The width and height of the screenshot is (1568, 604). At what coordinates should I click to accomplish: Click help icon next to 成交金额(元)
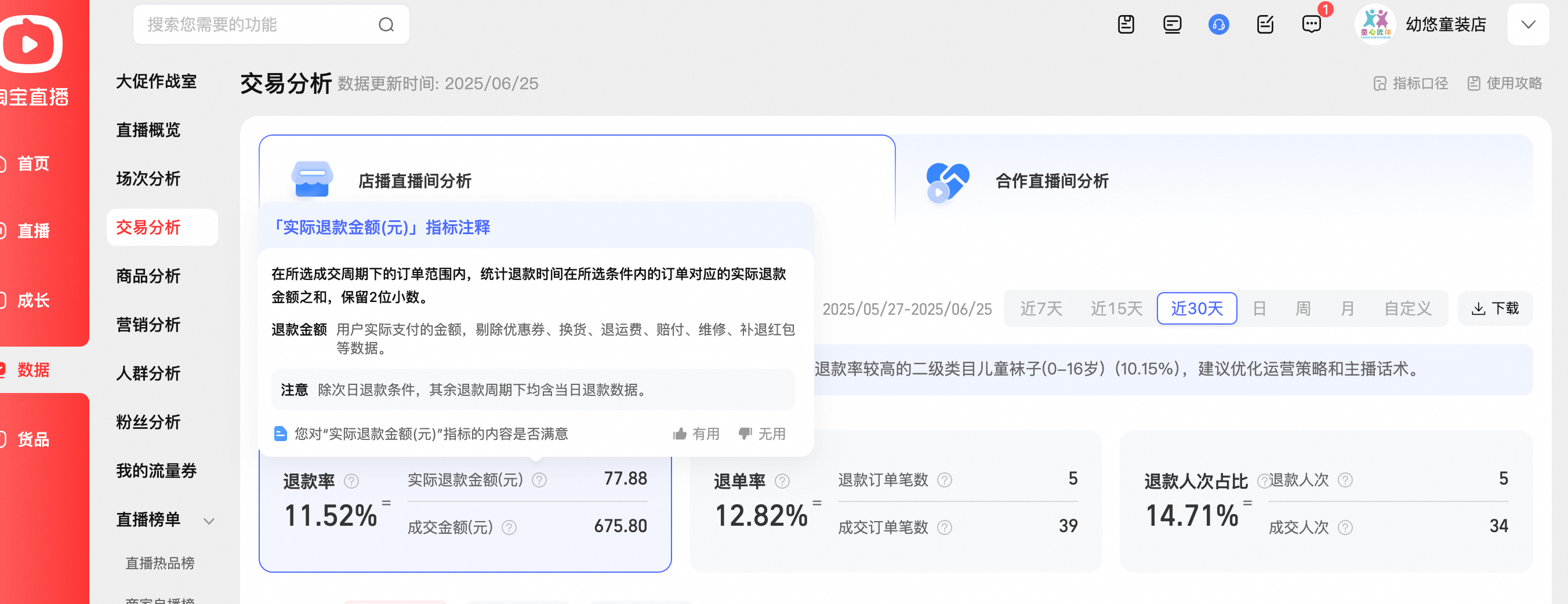pos(509,527)
